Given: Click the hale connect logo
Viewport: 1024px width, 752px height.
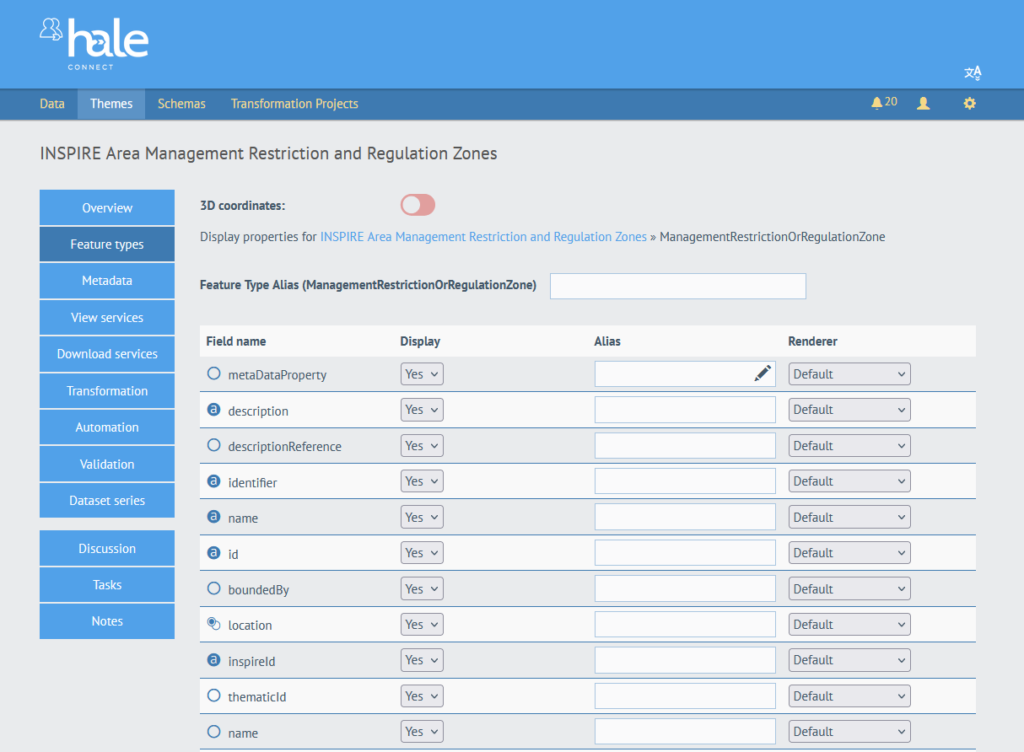Looking at the screenshot, I should coord(95,43).
